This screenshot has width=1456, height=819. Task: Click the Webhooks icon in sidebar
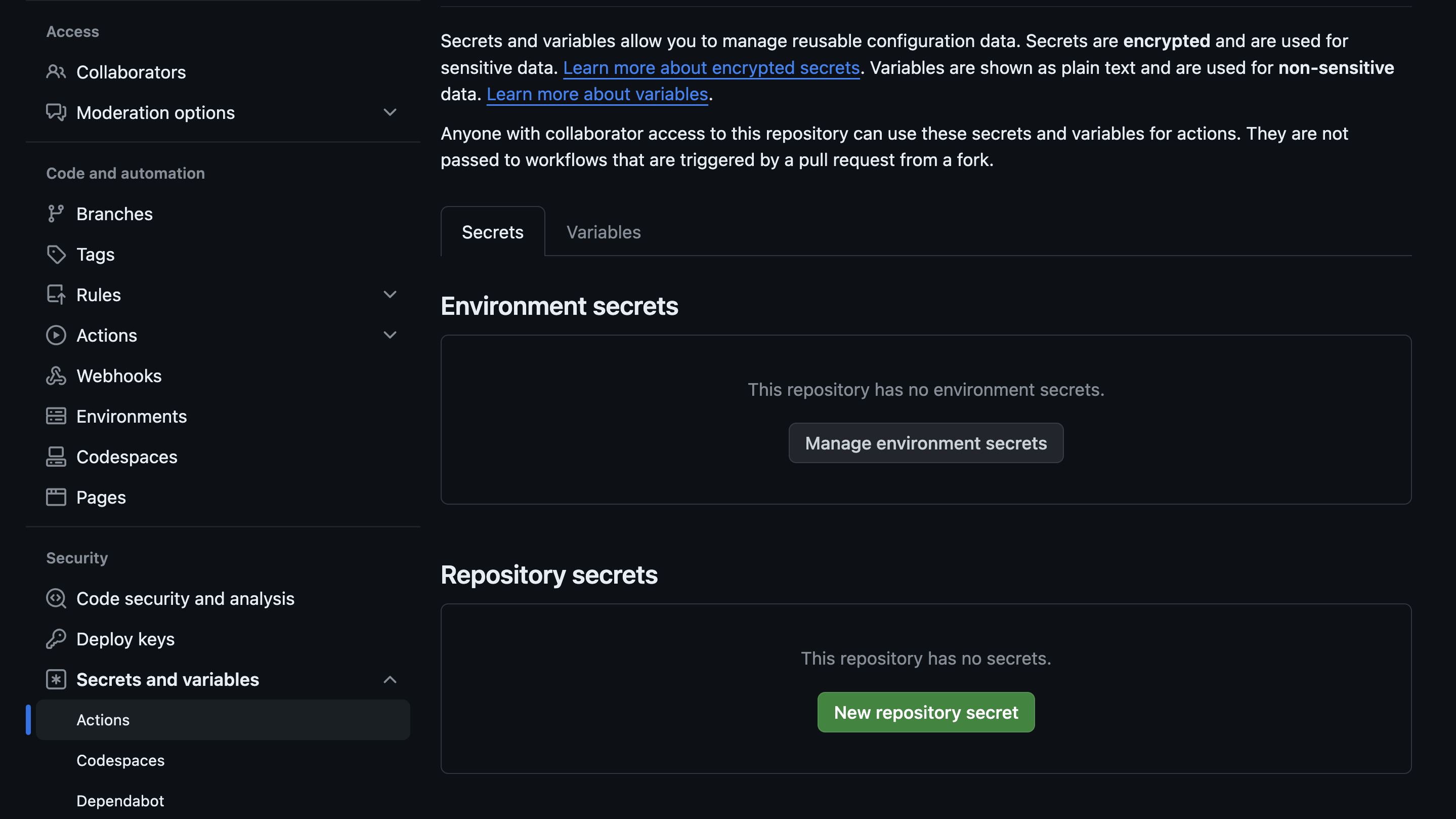tap(55, 376)
